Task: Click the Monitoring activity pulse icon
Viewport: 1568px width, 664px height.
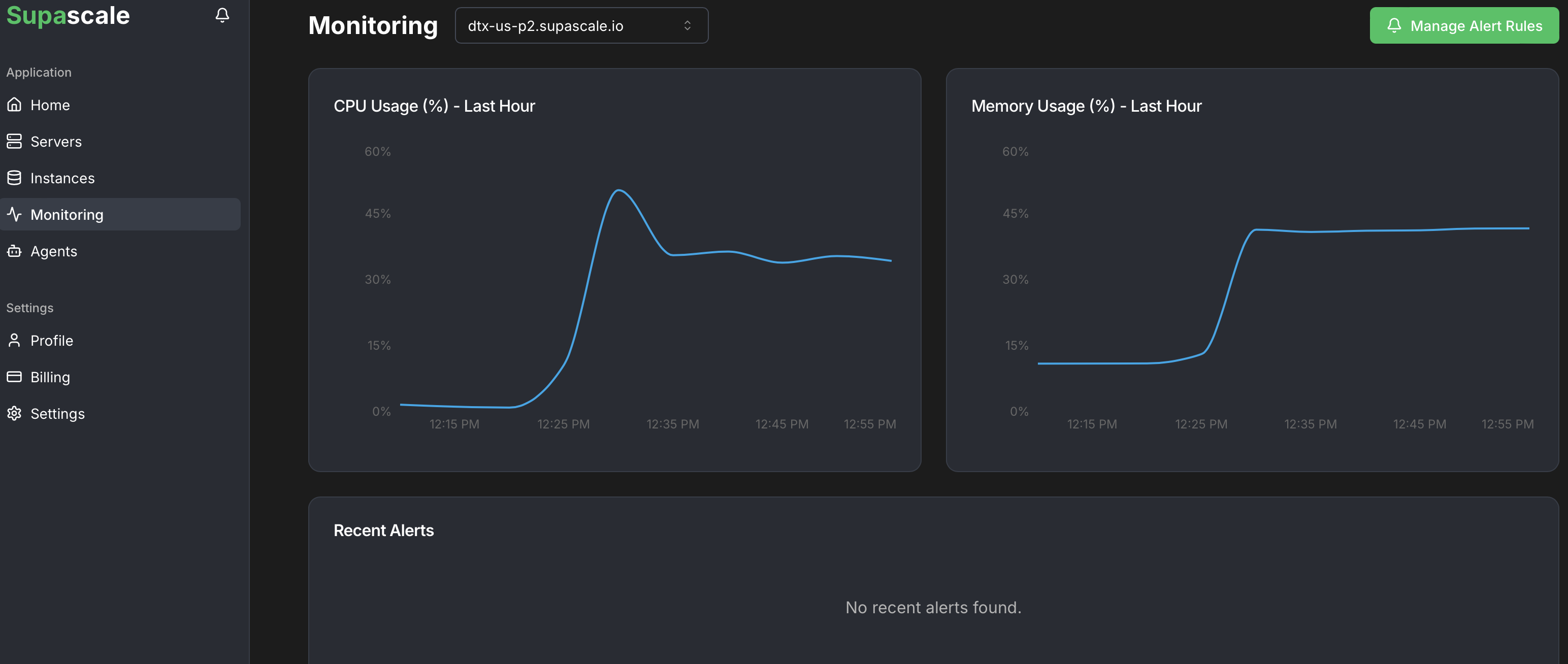Action: (14, 214)
